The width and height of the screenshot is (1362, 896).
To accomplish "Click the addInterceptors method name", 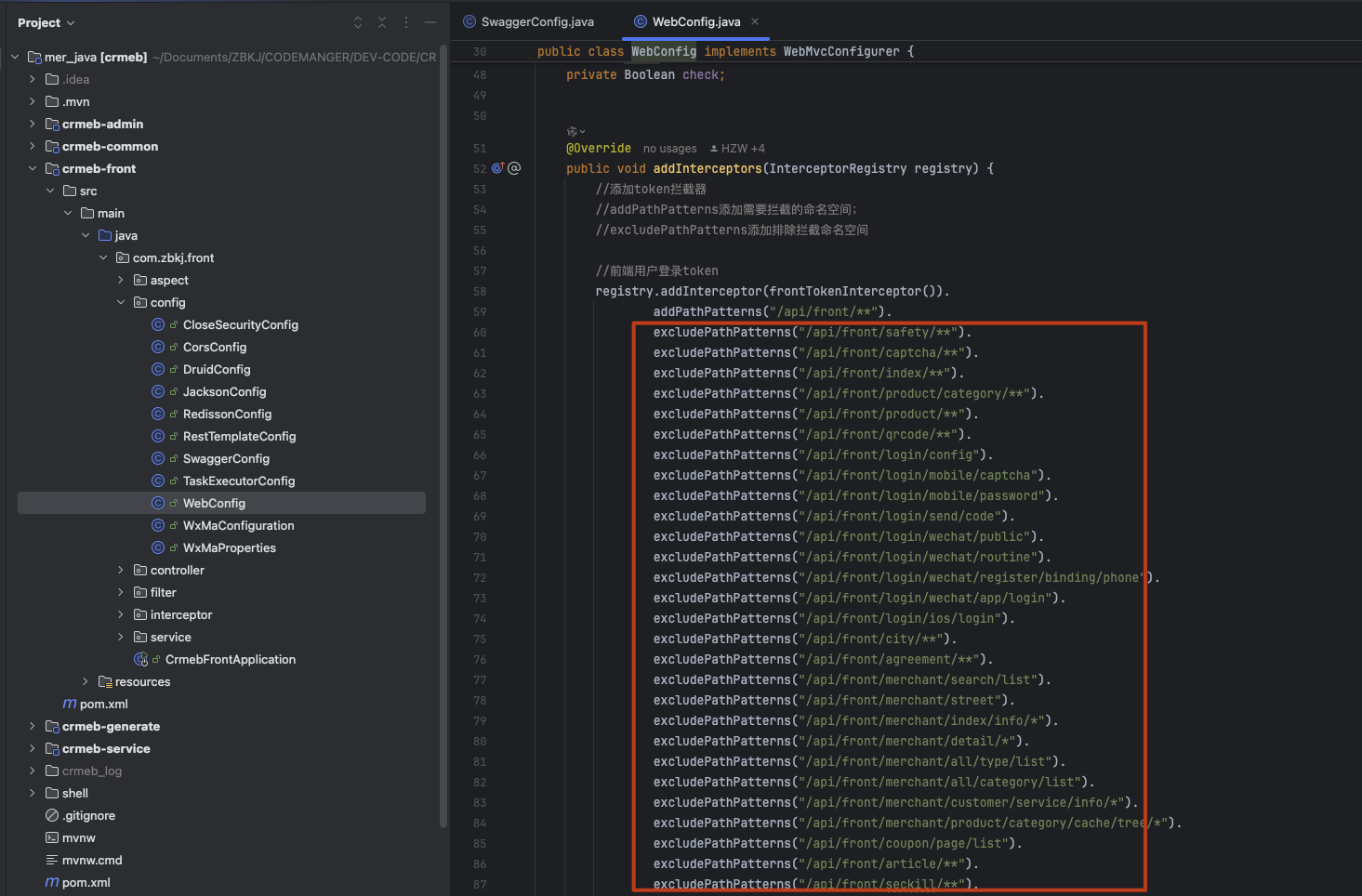I will (707, 168).
